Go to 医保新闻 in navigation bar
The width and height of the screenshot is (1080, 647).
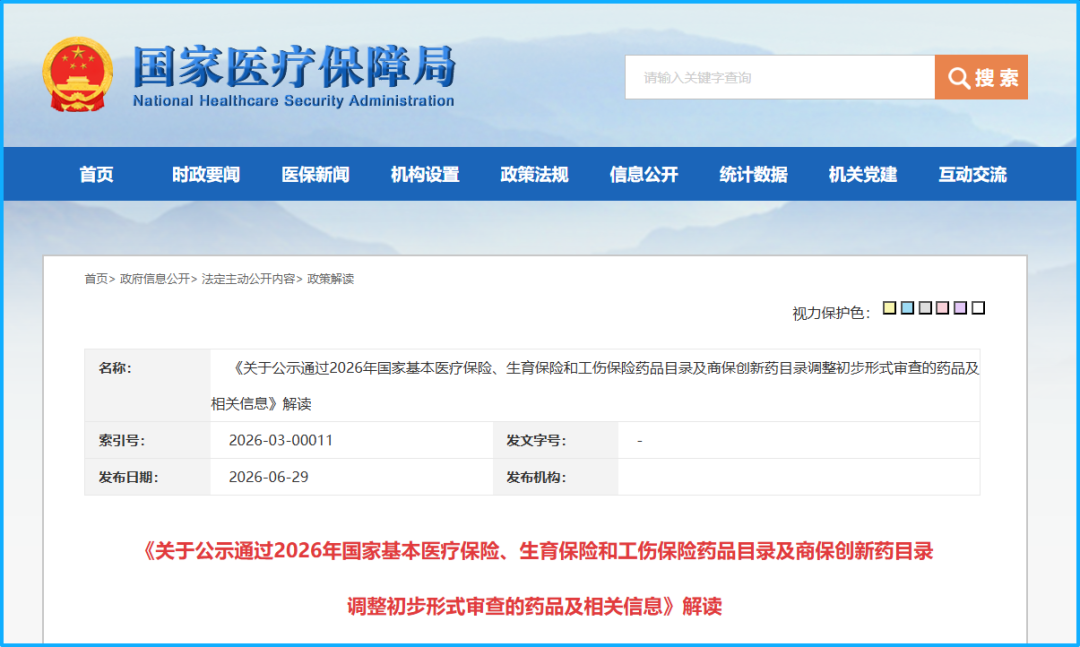[x=315, y=174]
